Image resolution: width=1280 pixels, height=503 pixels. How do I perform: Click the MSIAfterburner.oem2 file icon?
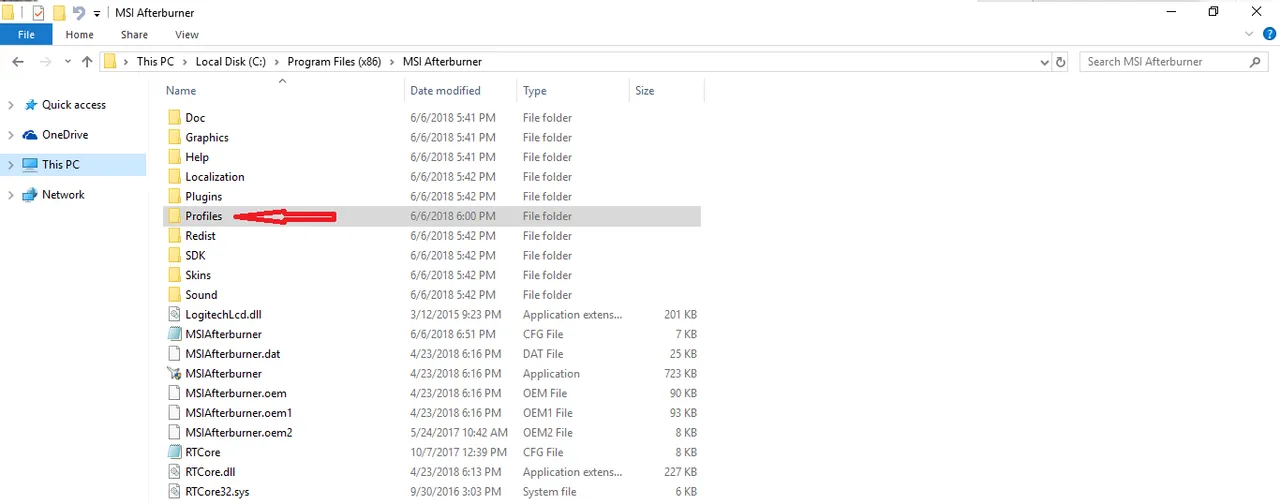[x=174, y=432]
